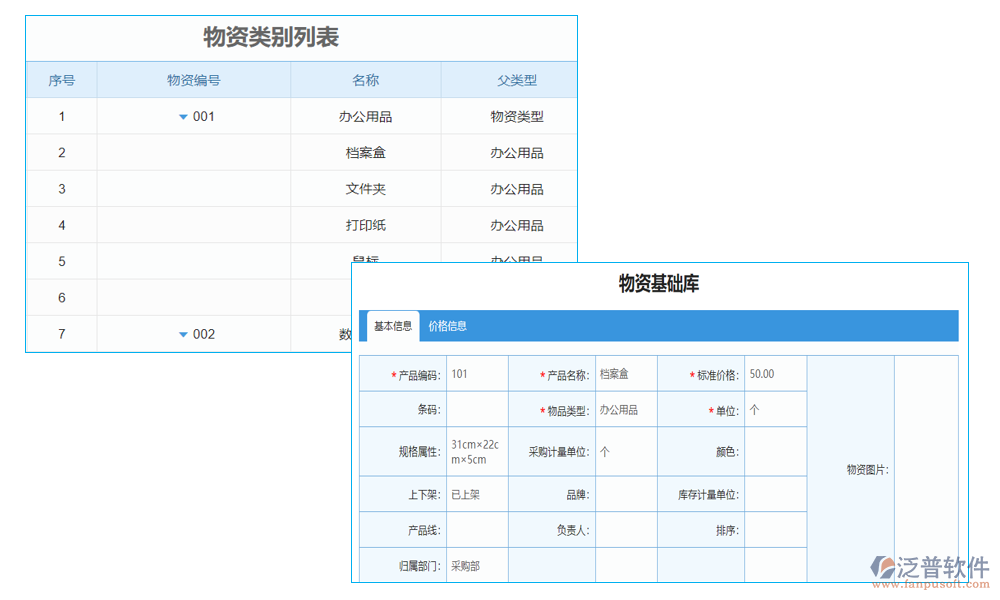The image size is (1000, 600).
Task: Edit the 产品编码 field showing 101
Action: point(477,372)
